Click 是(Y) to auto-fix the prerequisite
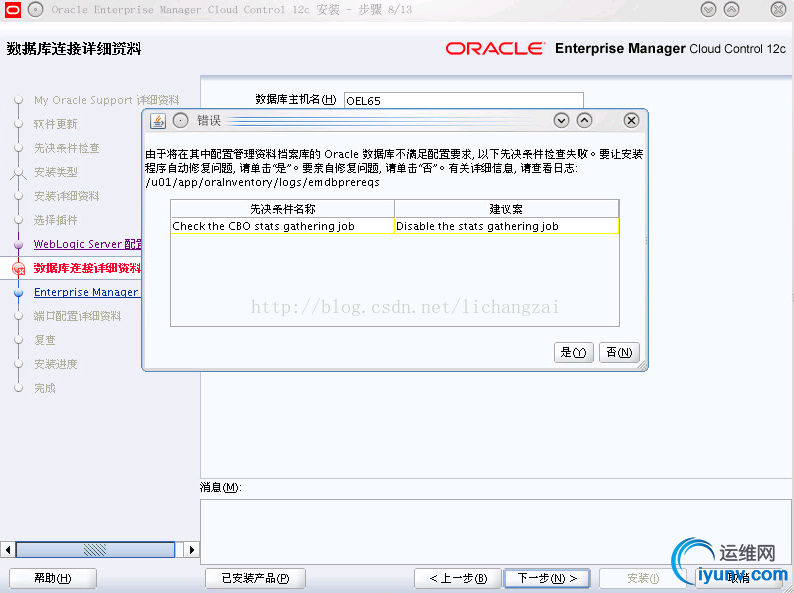794x593 pixels. click(x=573, y=352)
